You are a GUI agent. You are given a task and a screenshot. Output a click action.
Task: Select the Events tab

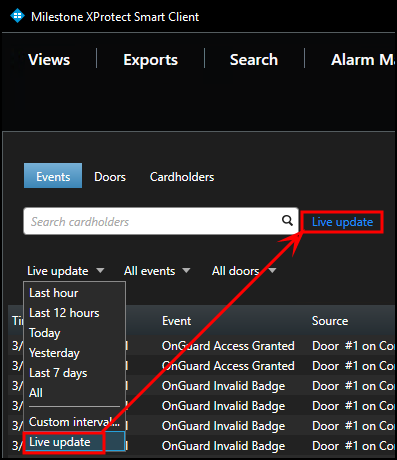53,176
